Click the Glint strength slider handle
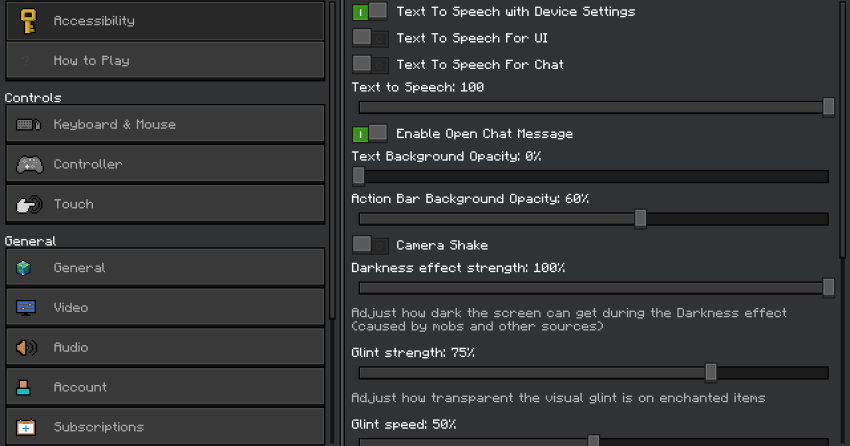 coord(711,372)
